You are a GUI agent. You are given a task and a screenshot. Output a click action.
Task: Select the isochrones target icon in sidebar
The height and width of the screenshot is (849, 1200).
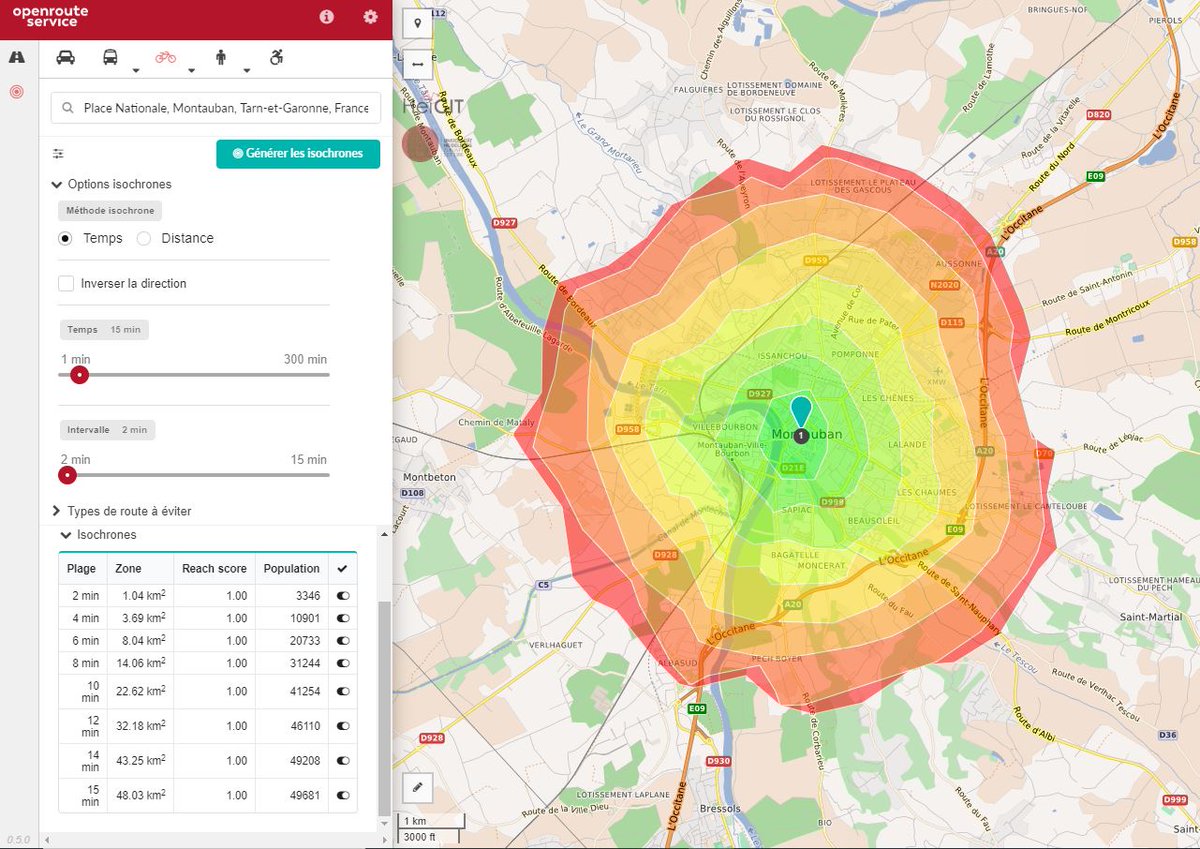tap(16, 92)
